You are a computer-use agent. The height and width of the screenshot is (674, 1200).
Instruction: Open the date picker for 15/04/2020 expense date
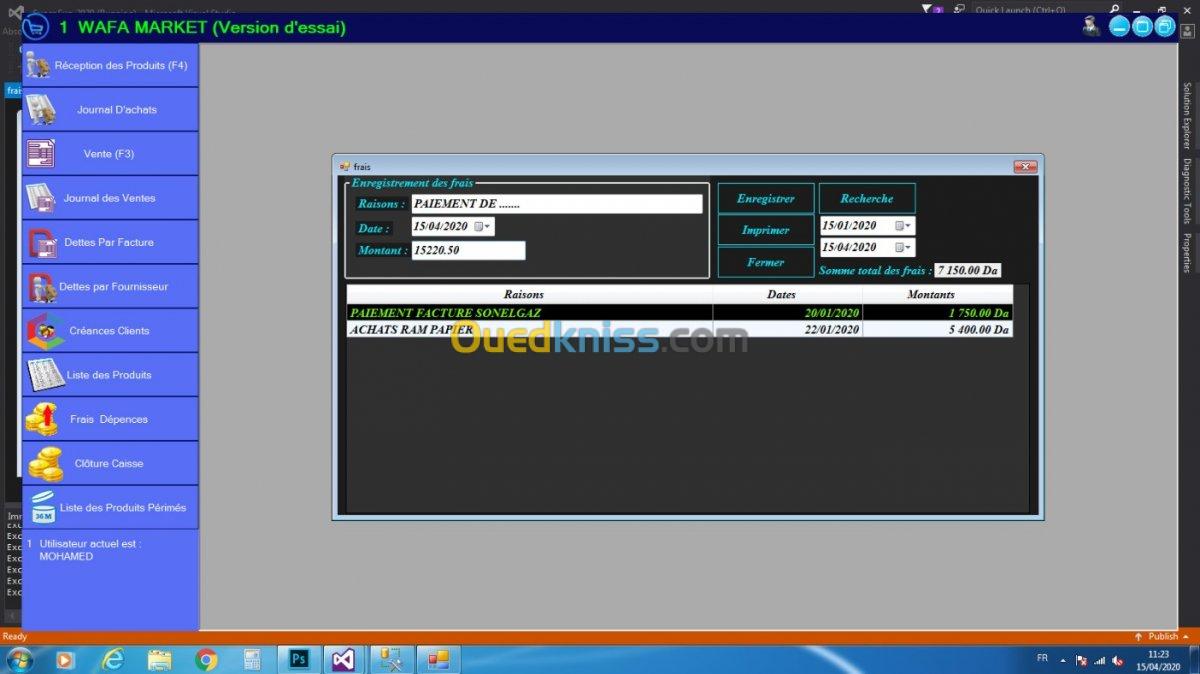pyautogui.click(x=482, y=227)
